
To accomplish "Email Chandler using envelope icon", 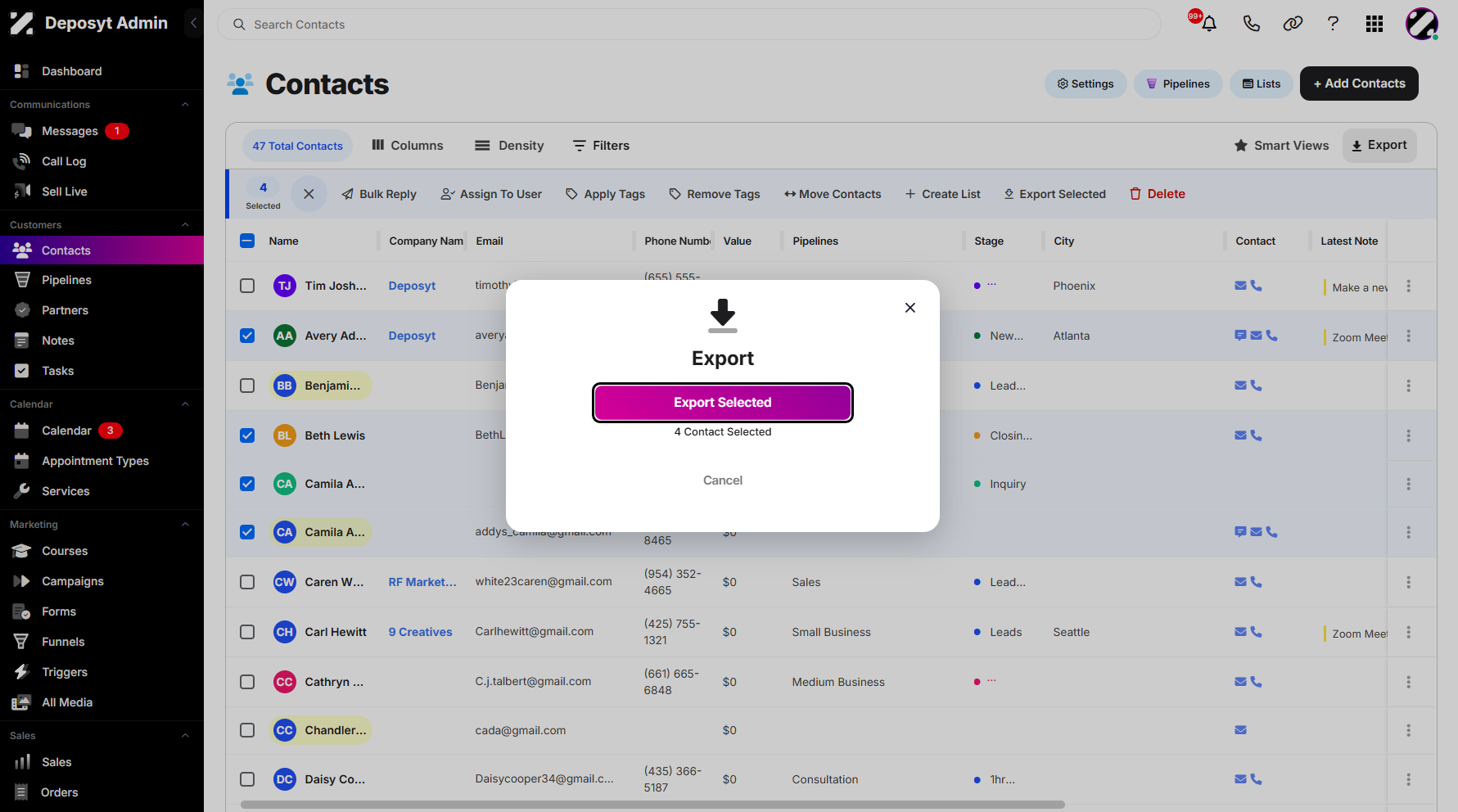I will [x=1240, y=730].
